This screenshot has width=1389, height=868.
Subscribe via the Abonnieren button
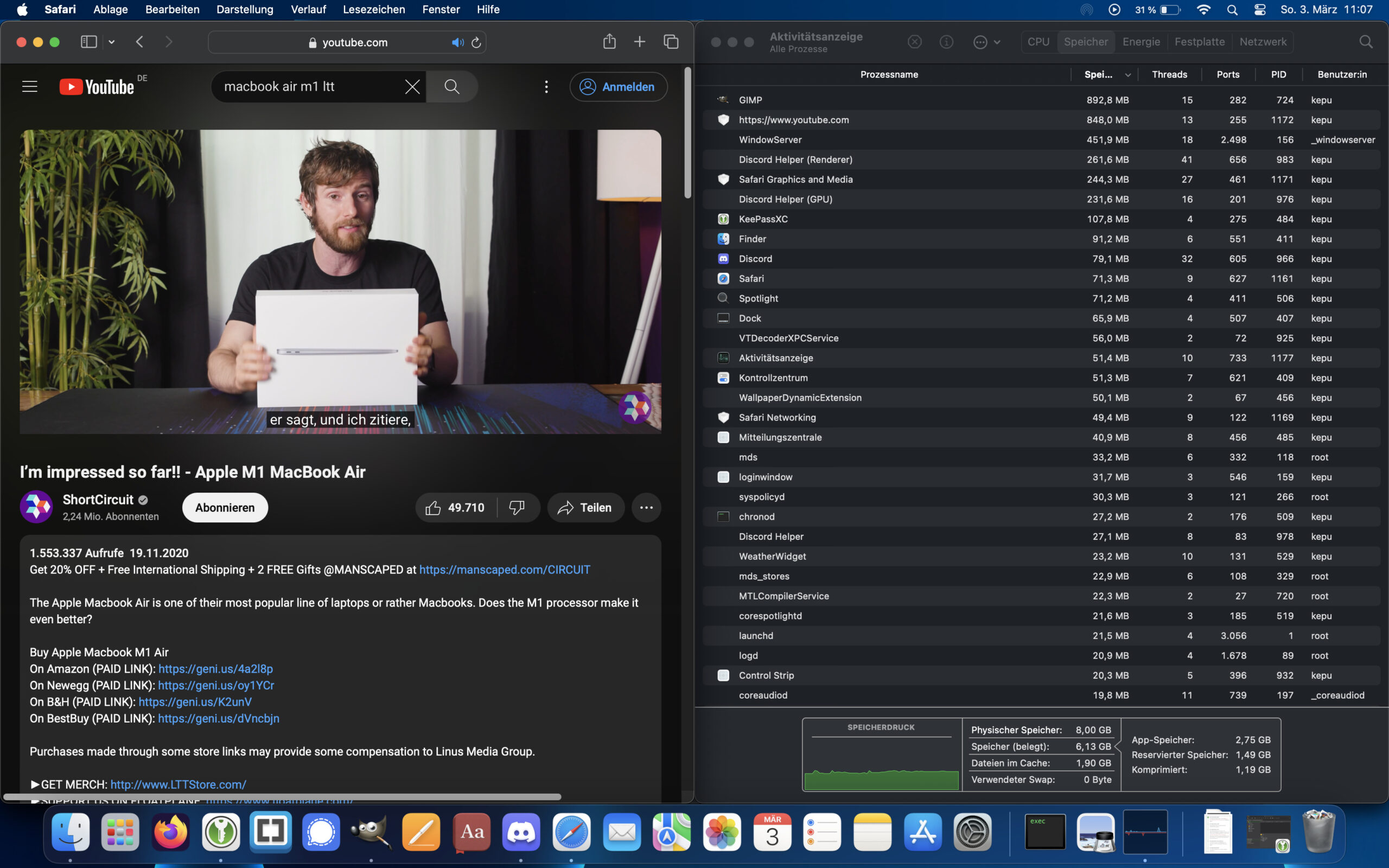[225, 507]
